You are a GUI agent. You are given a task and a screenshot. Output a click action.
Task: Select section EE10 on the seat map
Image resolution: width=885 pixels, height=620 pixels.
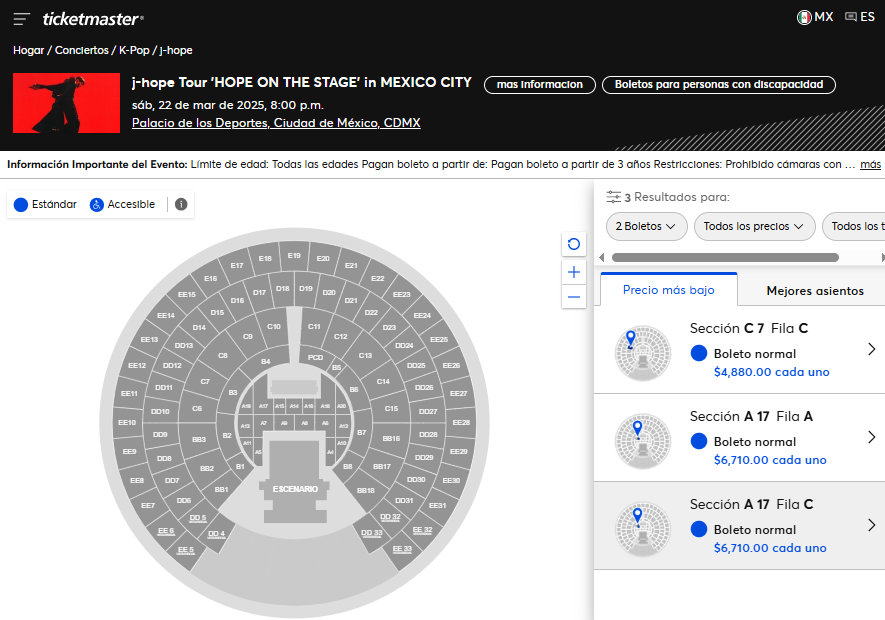[127, 422]
